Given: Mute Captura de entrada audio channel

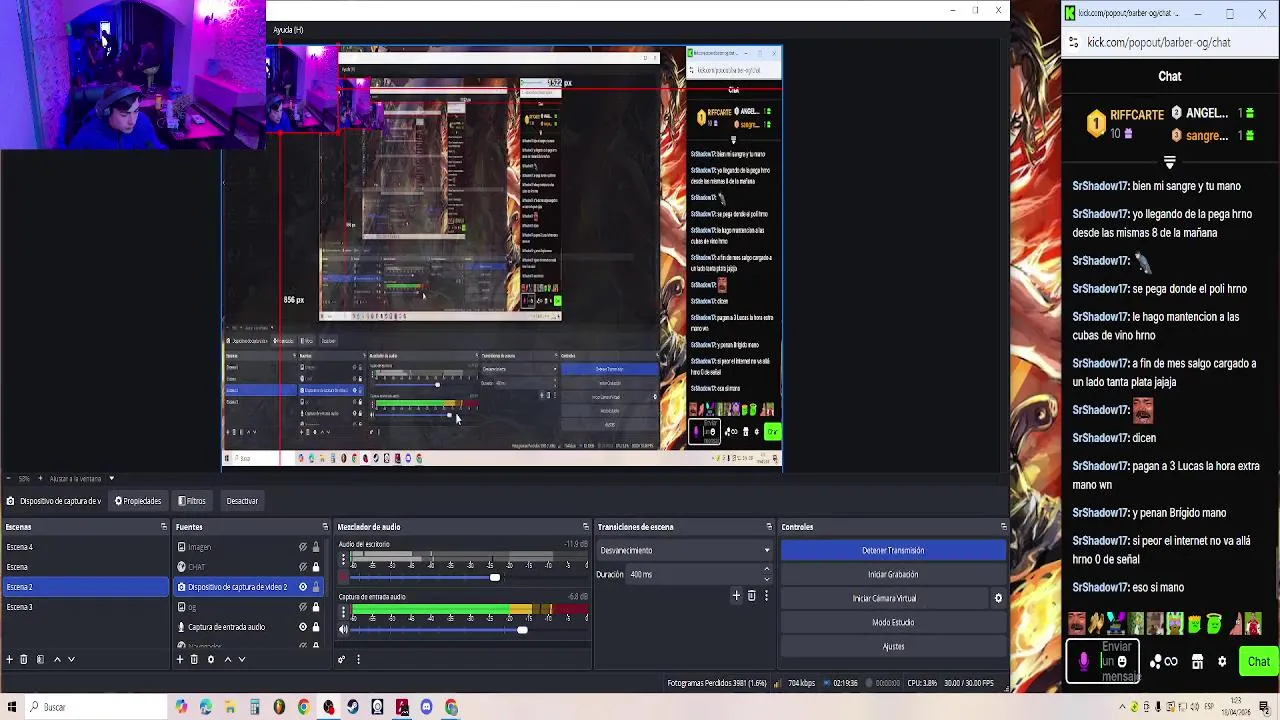Looking at the screenshot, I should tap(343, 630).
